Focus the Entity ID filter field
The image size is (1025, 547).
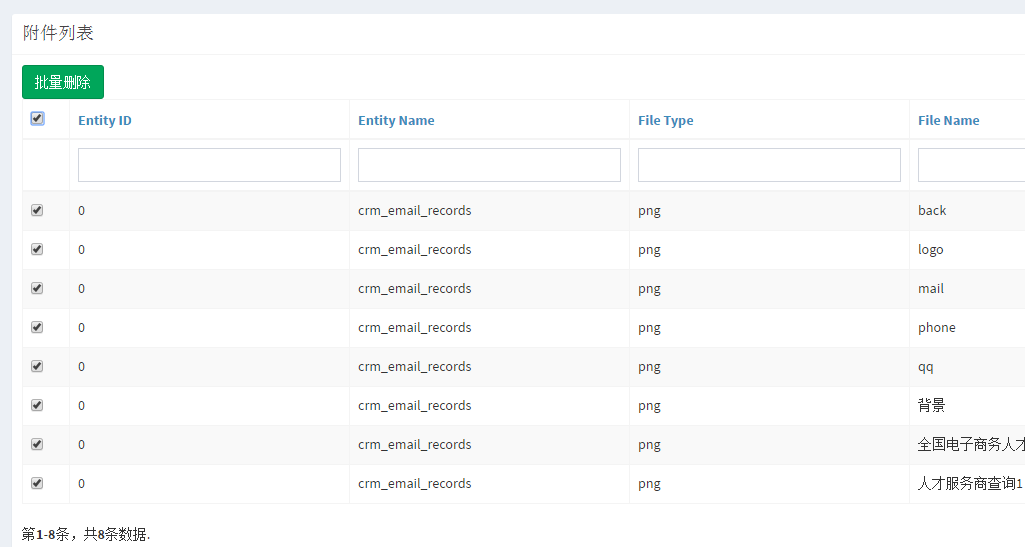coord(209,165)
